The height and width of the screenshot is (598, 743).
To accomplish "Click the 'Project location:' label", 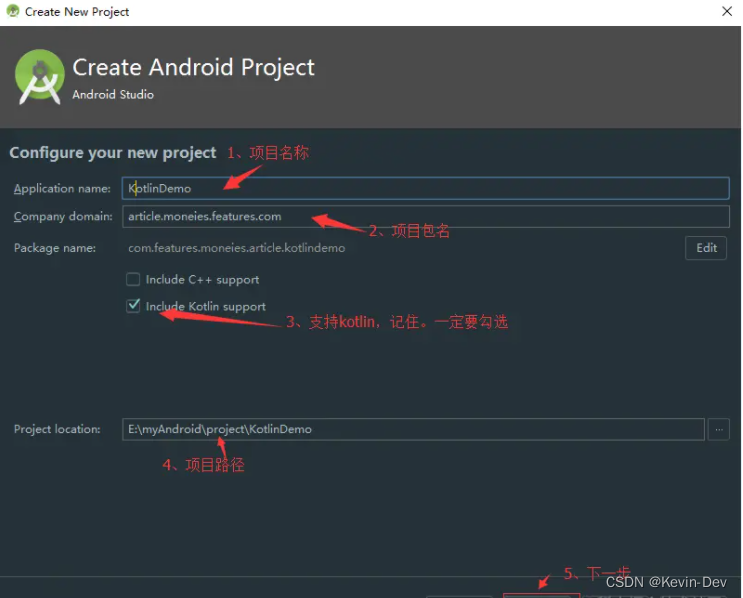I will tap(57, 429).
